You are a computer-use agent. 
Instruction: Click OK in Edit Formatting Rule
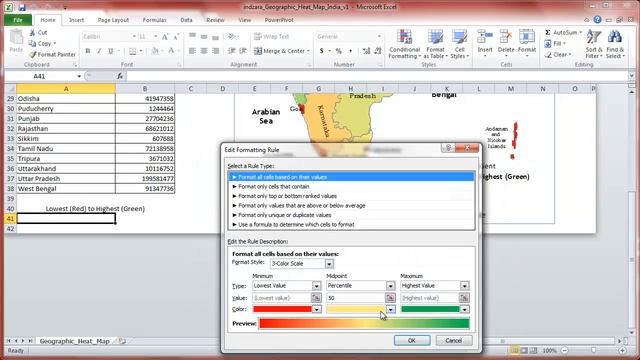pyautogui.click(x=411, y=340)
